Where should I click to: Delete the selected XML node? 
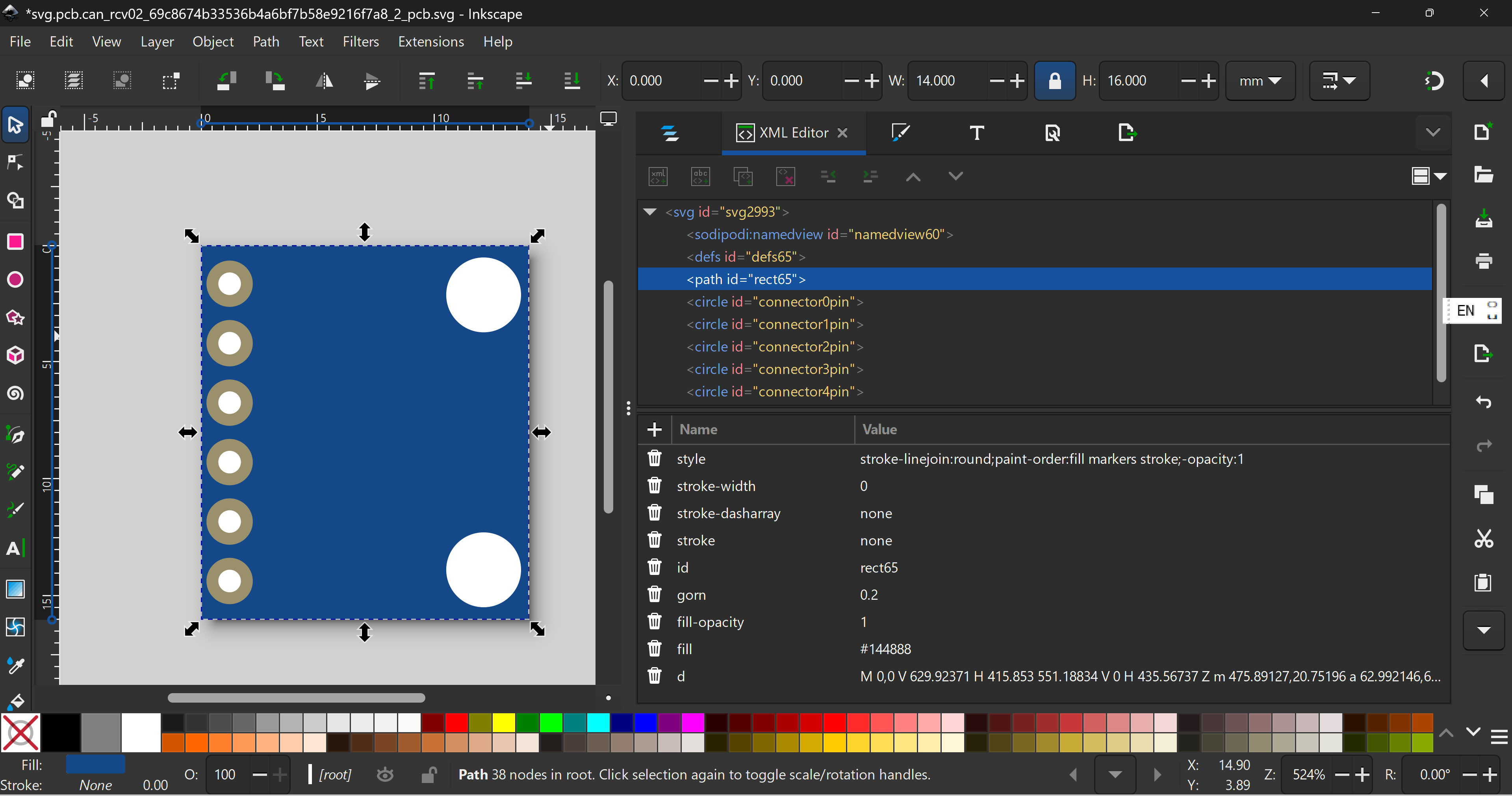[x=785, y=176]
